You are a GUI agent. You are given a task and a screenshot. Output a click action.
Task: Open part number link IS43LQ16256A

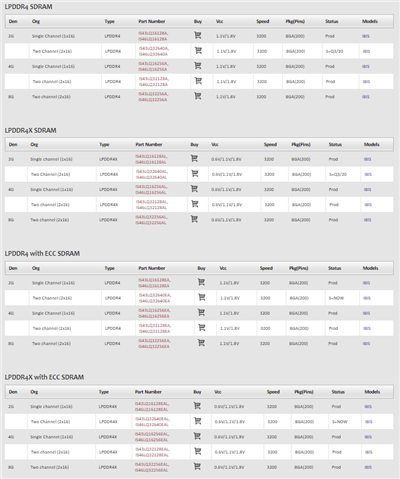(153, 64)
